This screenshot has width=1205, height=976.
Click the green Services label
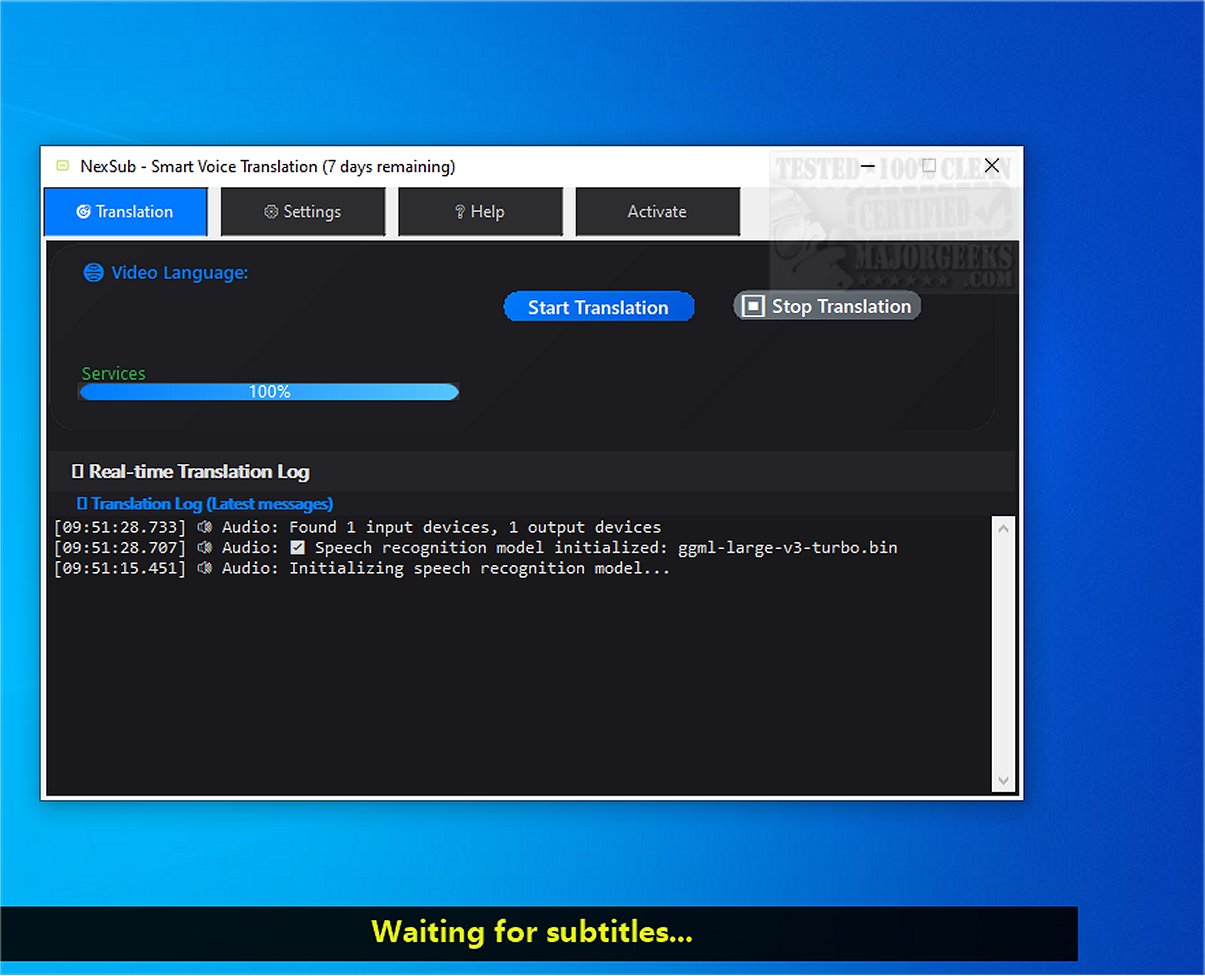(x=113, y=373)
